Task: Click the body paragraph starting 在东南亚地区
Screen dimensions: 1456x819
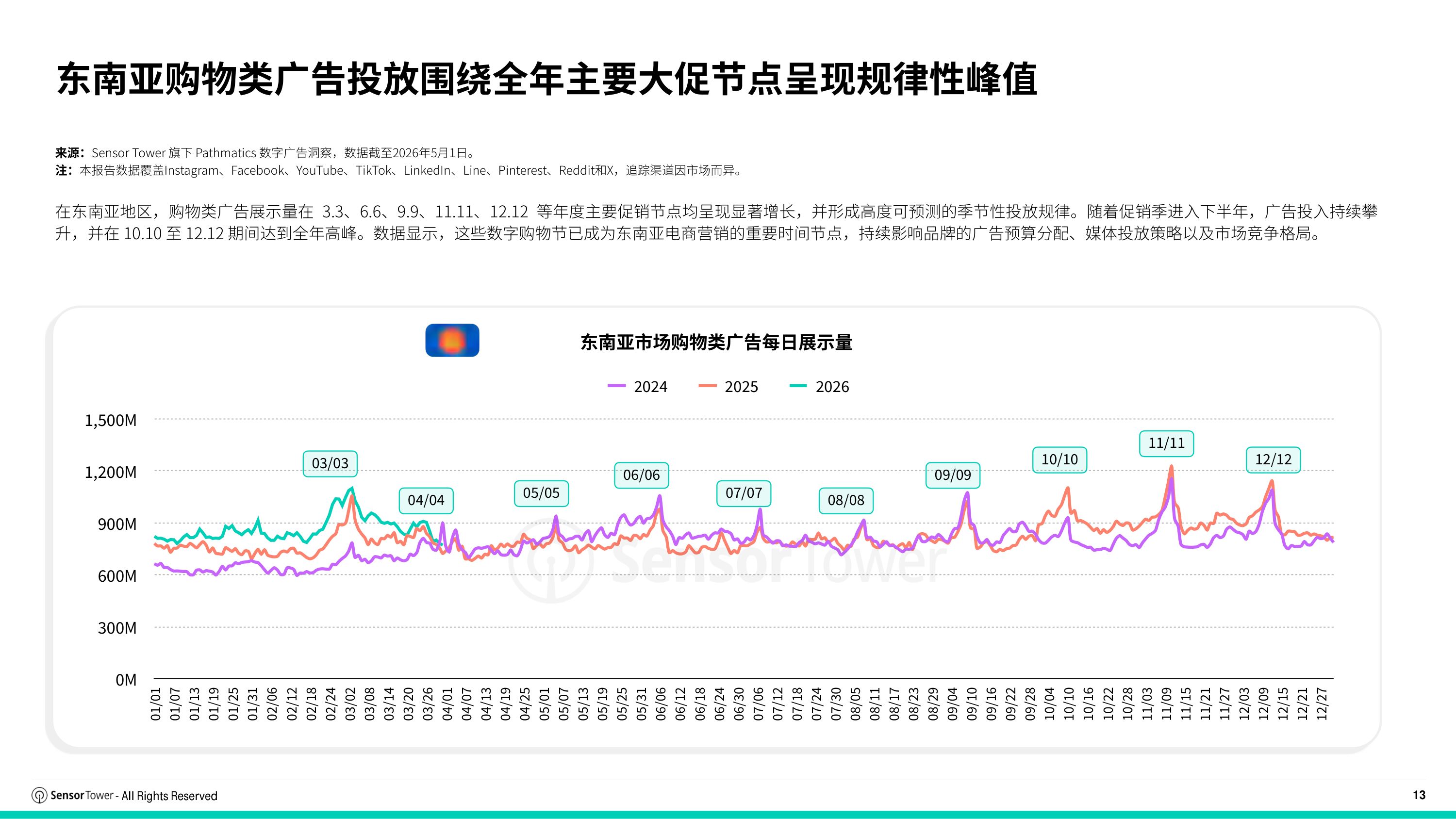Action: click(x=716, y=222)
